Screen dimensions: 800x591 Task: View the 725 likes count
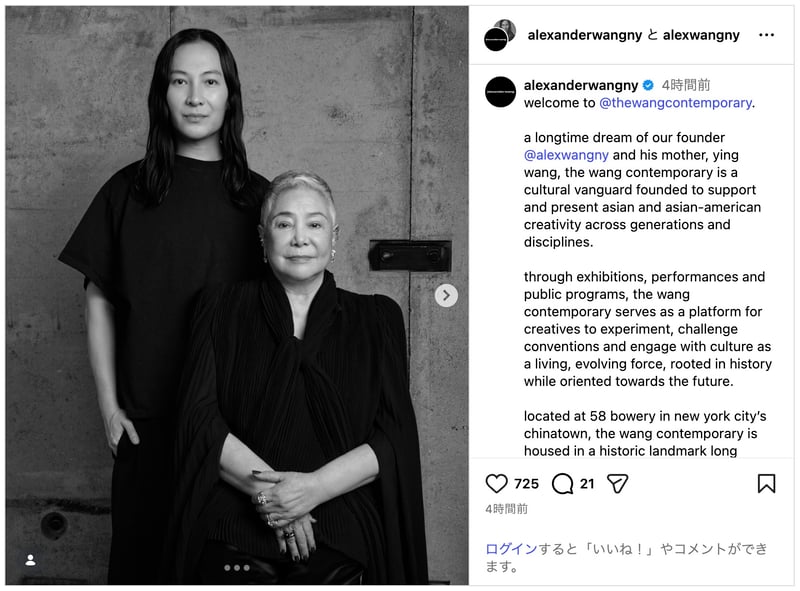point(526,483)
